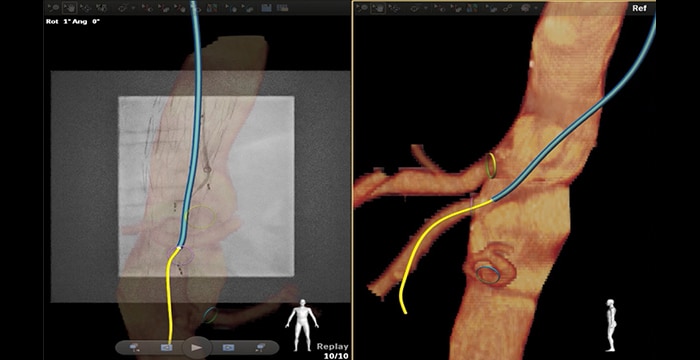This screenshot has width=700, height=360.
Task: Select the rotate tool in Ref viewer toolbar
Action: point(394,8)
